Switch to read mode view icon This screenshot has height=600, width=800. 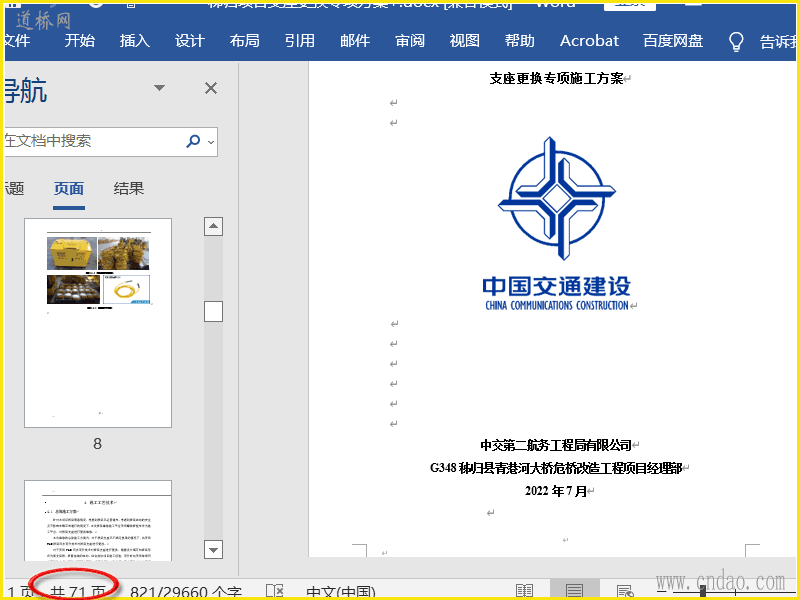pos(524,591)
